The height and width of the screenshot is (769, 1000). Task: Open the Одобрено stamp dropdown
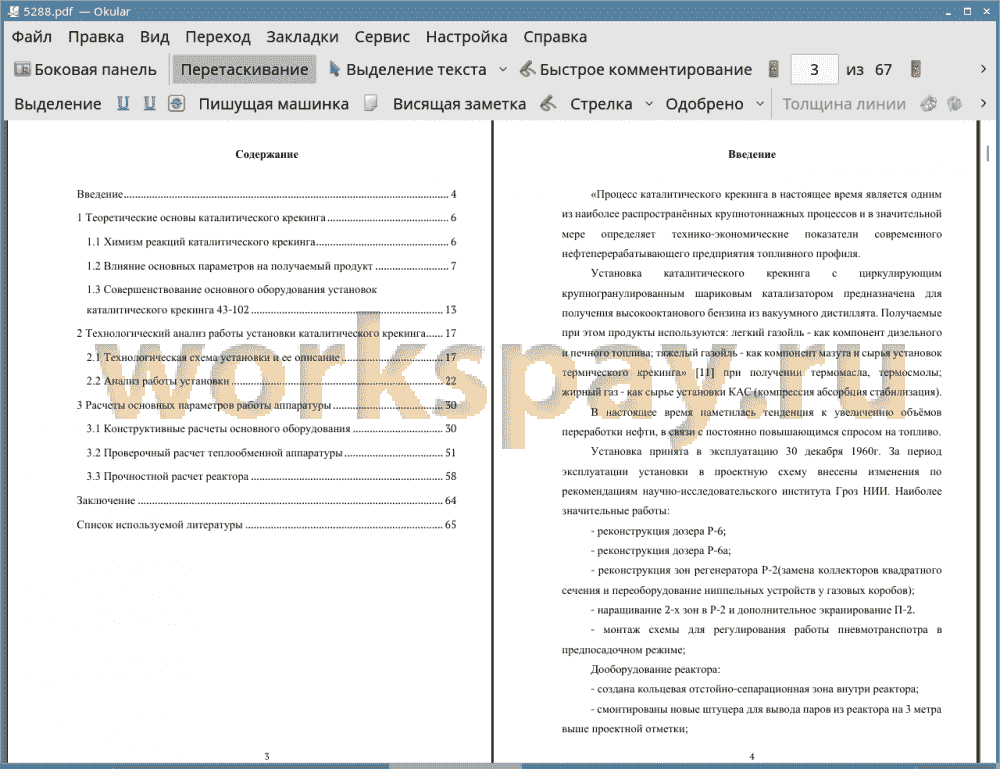tap(760, 103)
